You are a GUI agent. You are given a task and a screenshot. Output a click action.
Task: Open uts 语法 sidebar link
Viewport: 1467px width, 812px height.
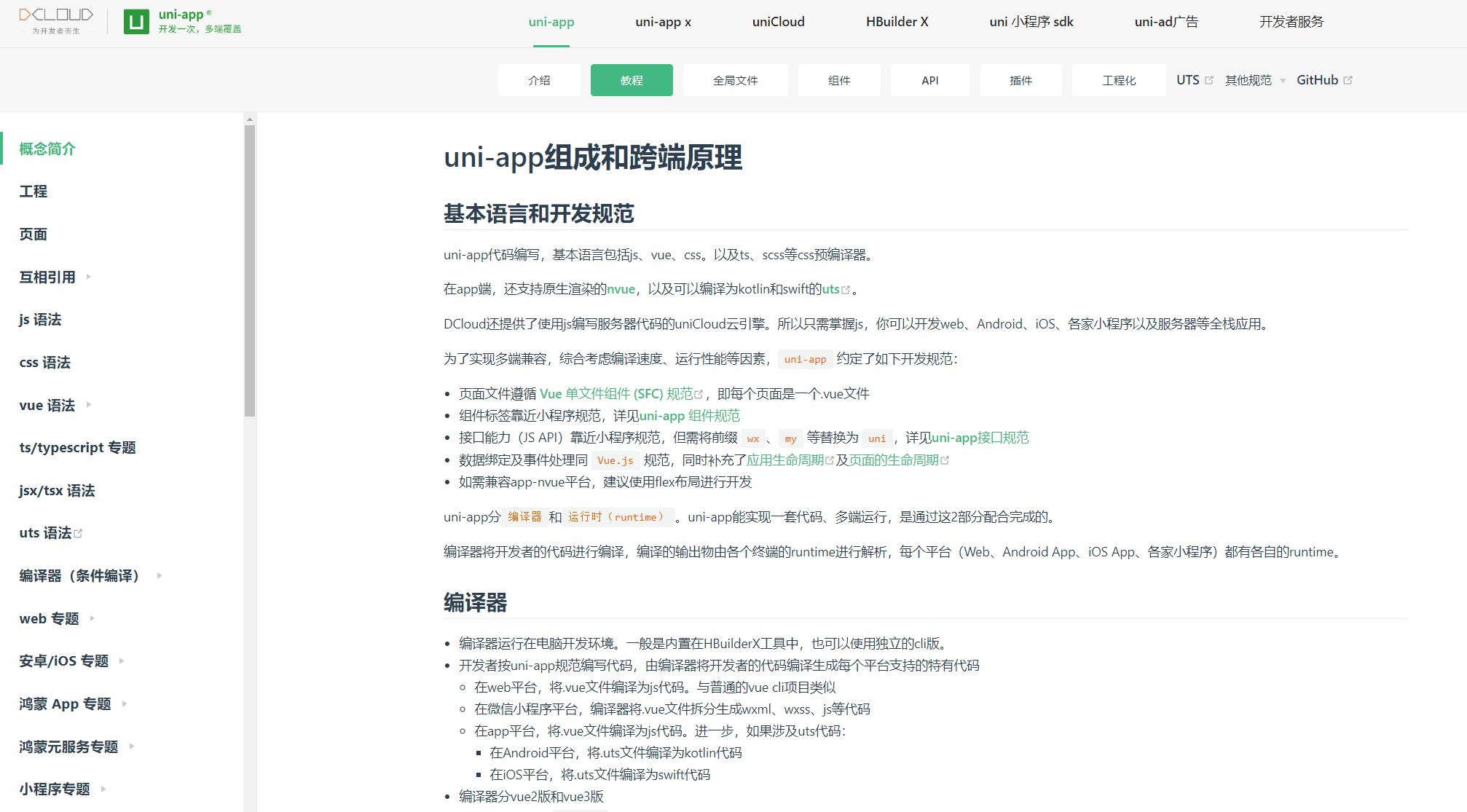45,533
